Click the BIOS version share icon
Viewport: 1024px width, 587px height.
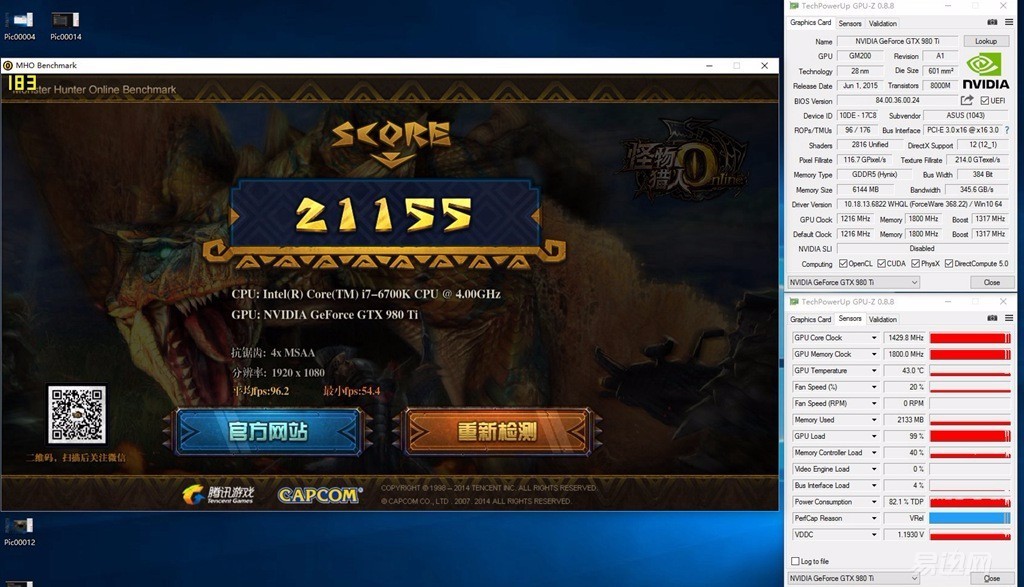point(967,101)
